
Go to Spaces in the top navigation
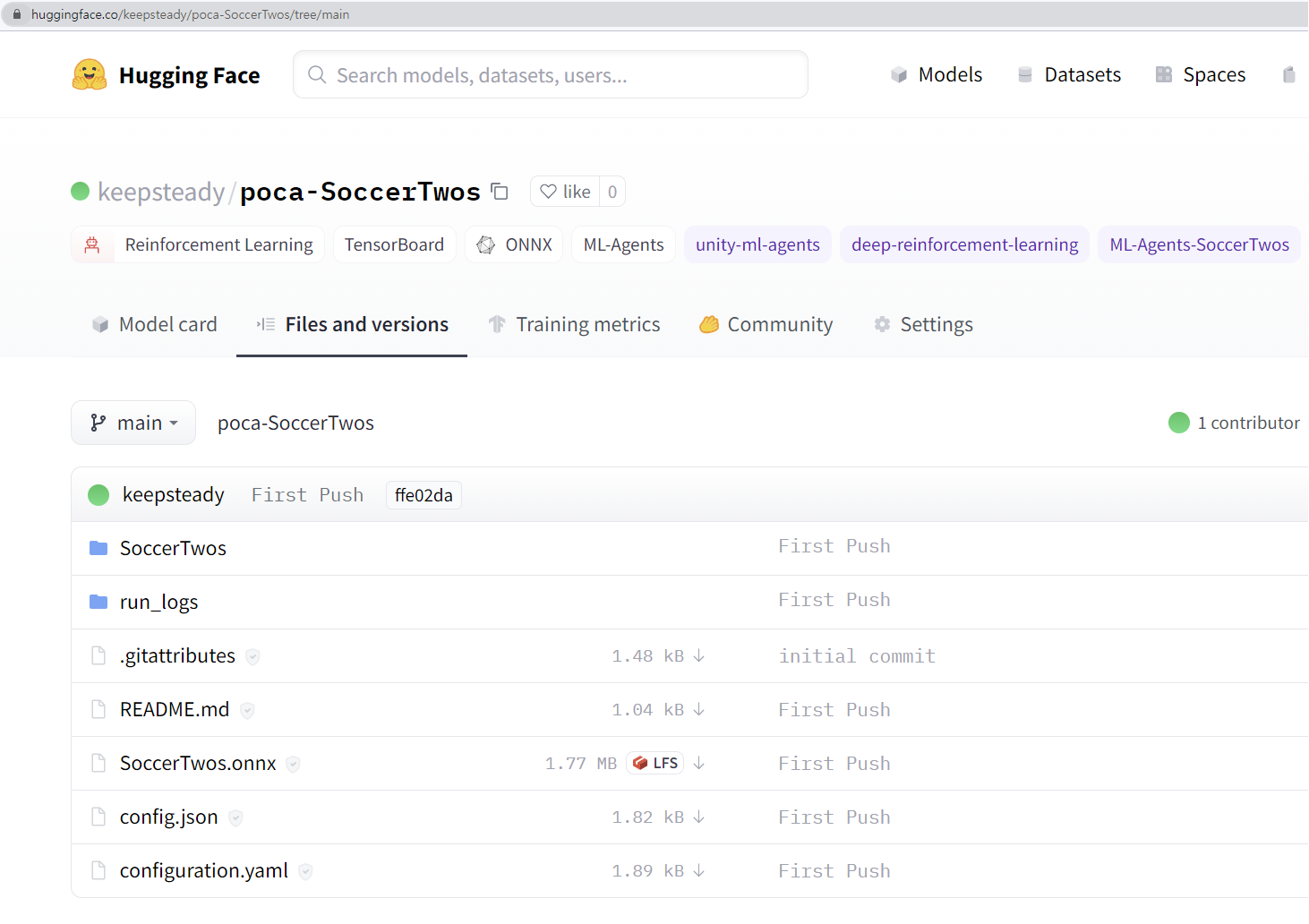(1201, 75)
